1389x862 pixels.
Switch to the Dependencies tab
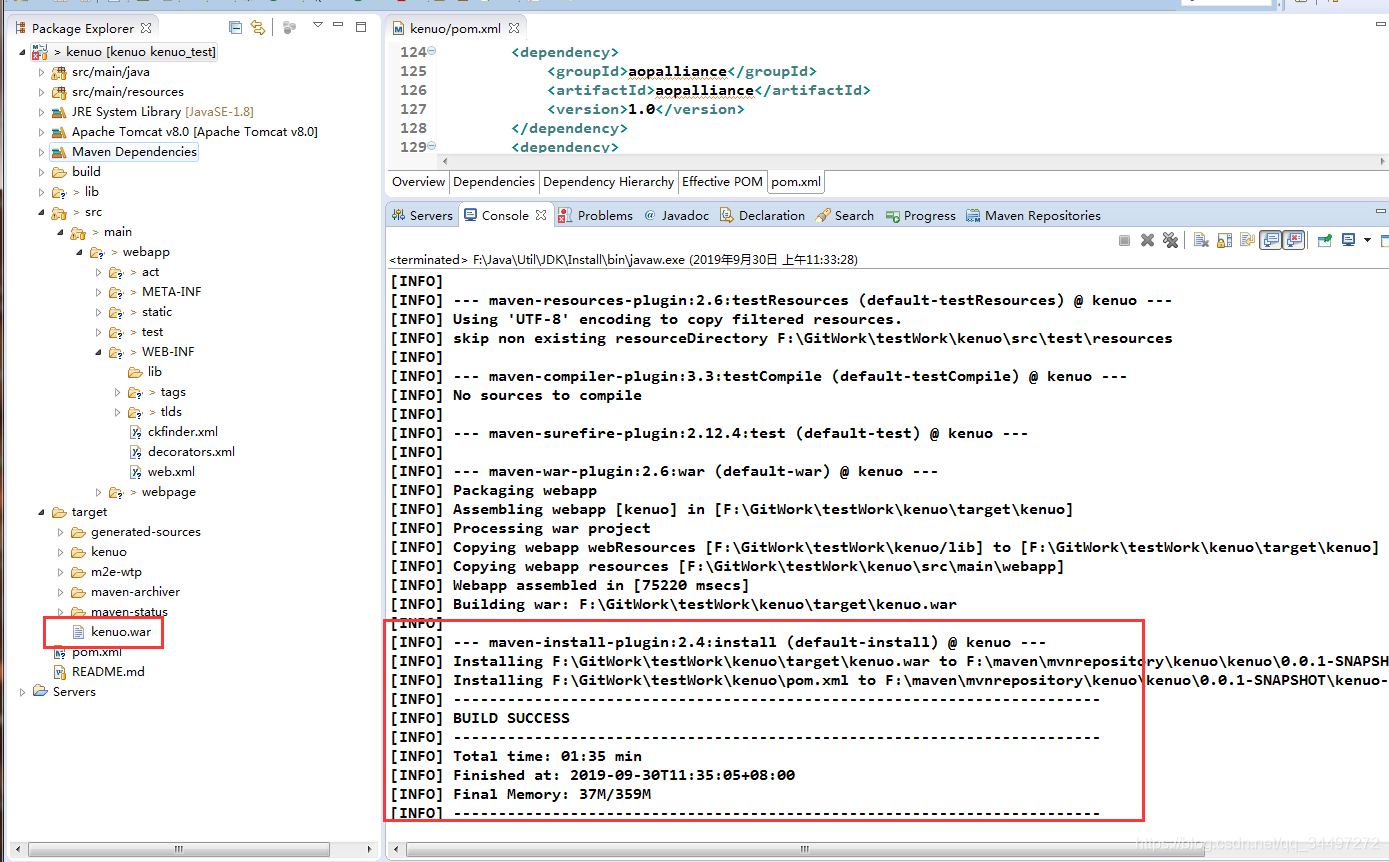[x=494, y=182]
